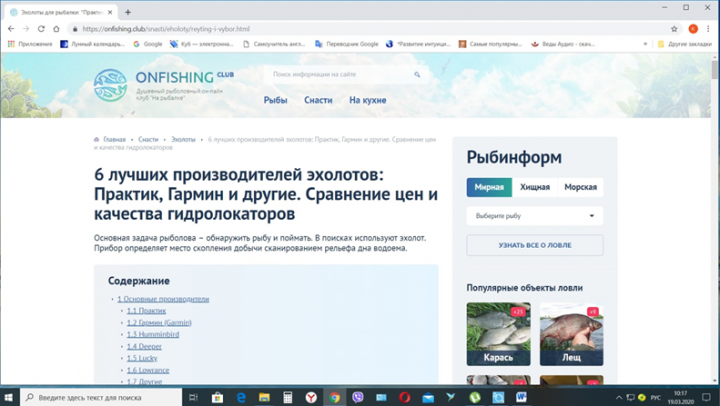Open Calculator from the taskbar
720x406 pixels.
[x=287, y=397]
